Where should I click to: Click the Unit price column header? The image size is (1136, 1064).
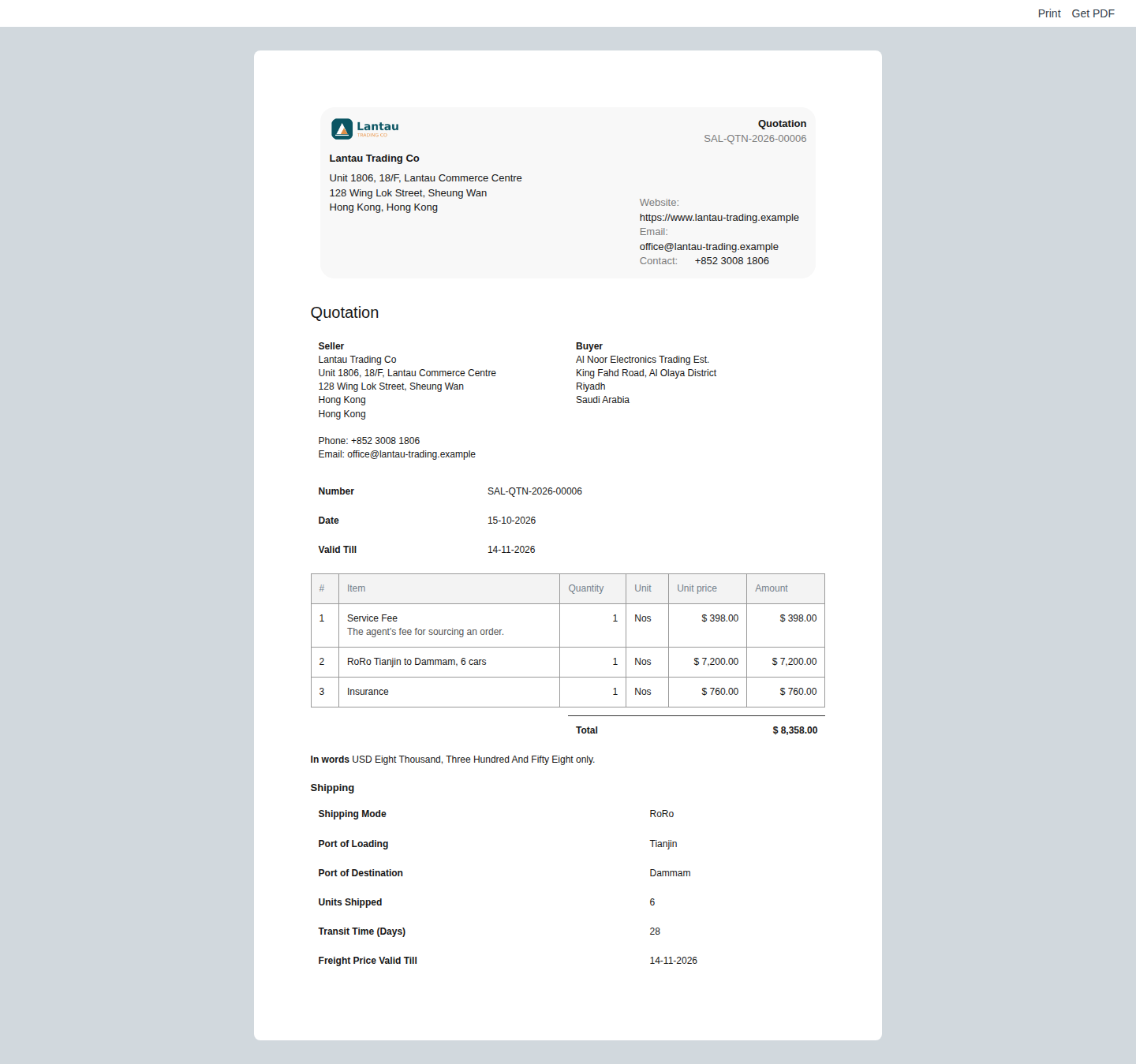pos(707,588)
